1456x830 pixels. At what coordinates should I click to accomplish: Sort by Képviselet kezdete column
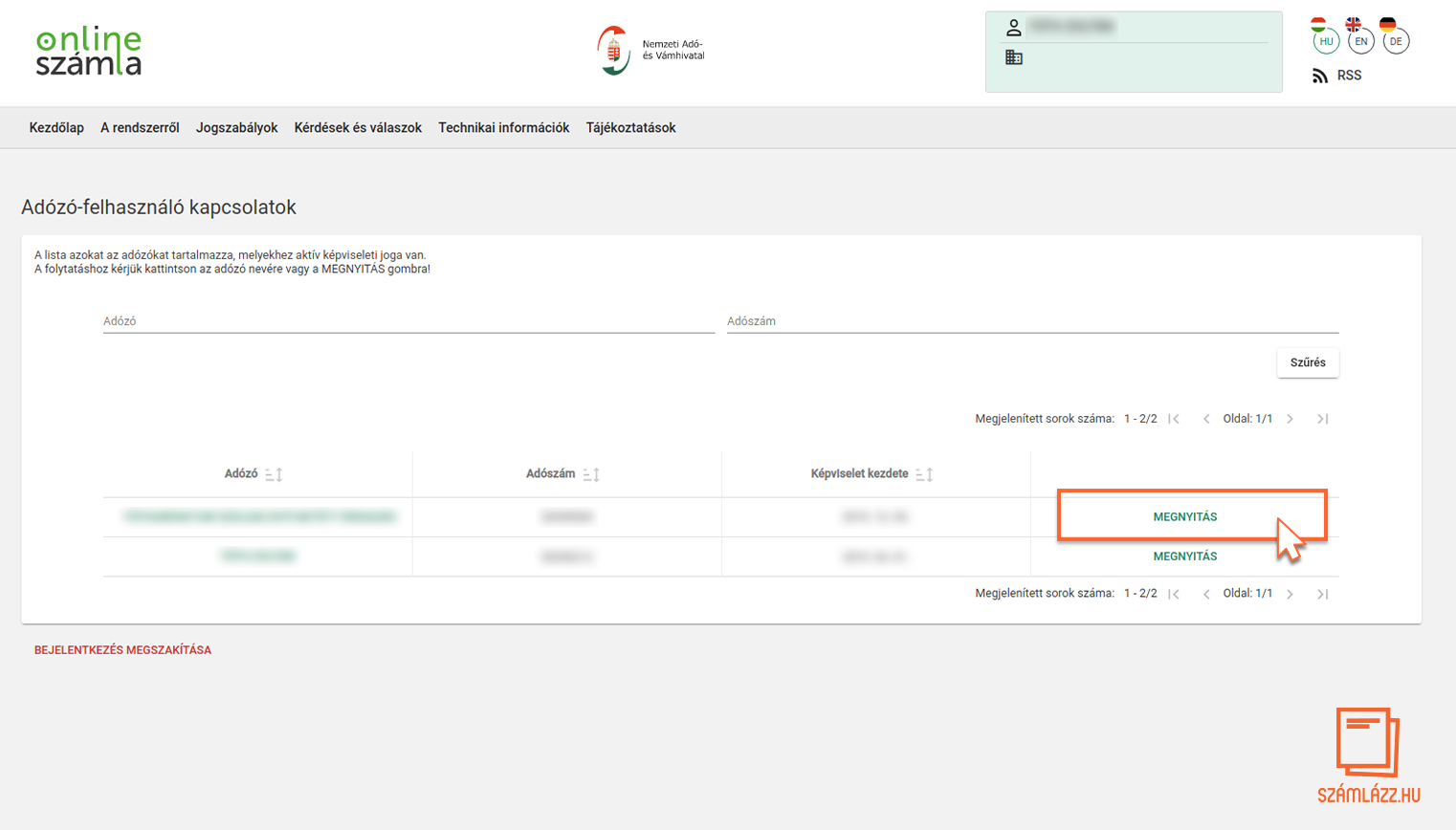[924, 474]
